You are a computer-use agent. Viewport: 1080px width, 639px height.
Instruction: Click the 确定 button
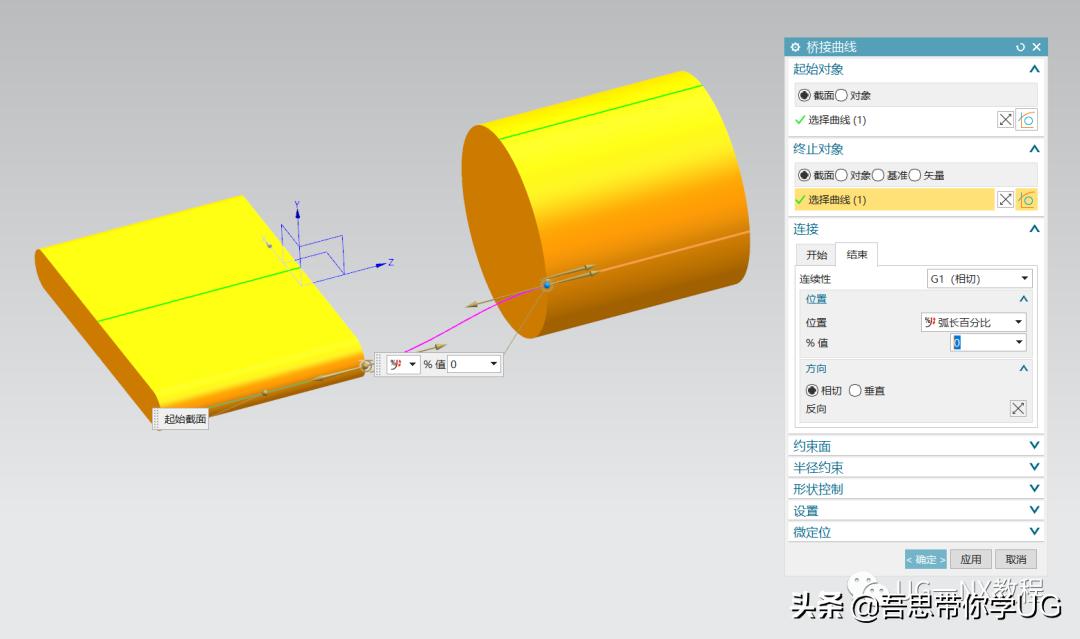tap(925, 559)
